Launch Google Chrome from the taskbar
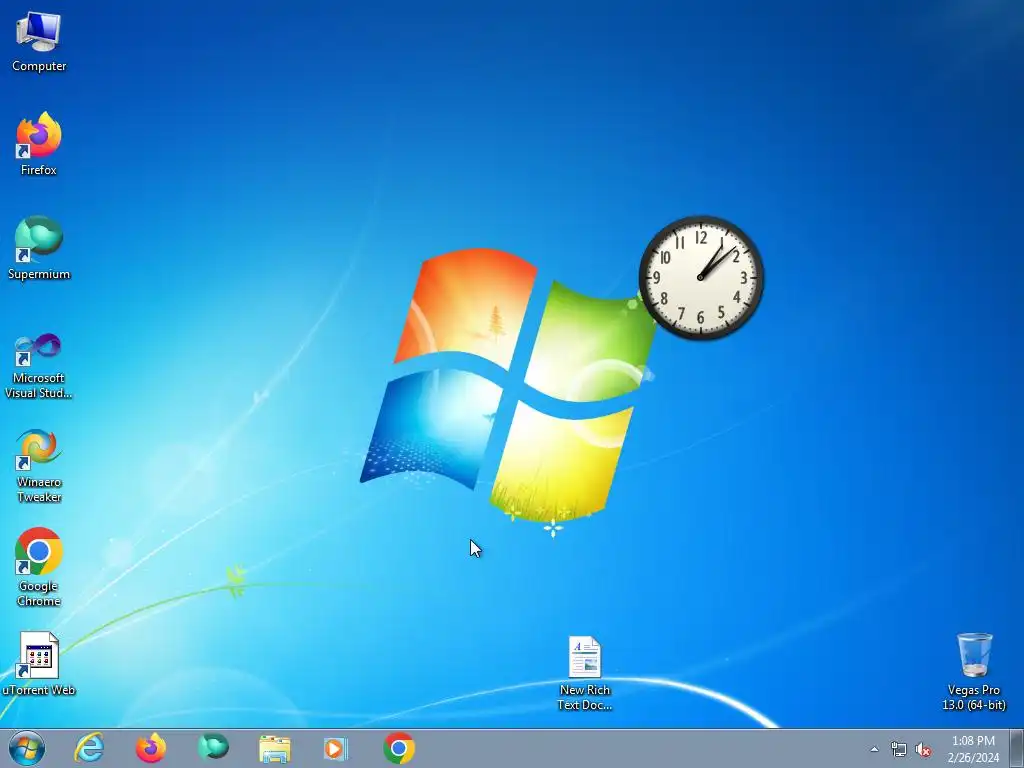The width and height of the screenshot is (1024, 768). click(x=399, y=748)
